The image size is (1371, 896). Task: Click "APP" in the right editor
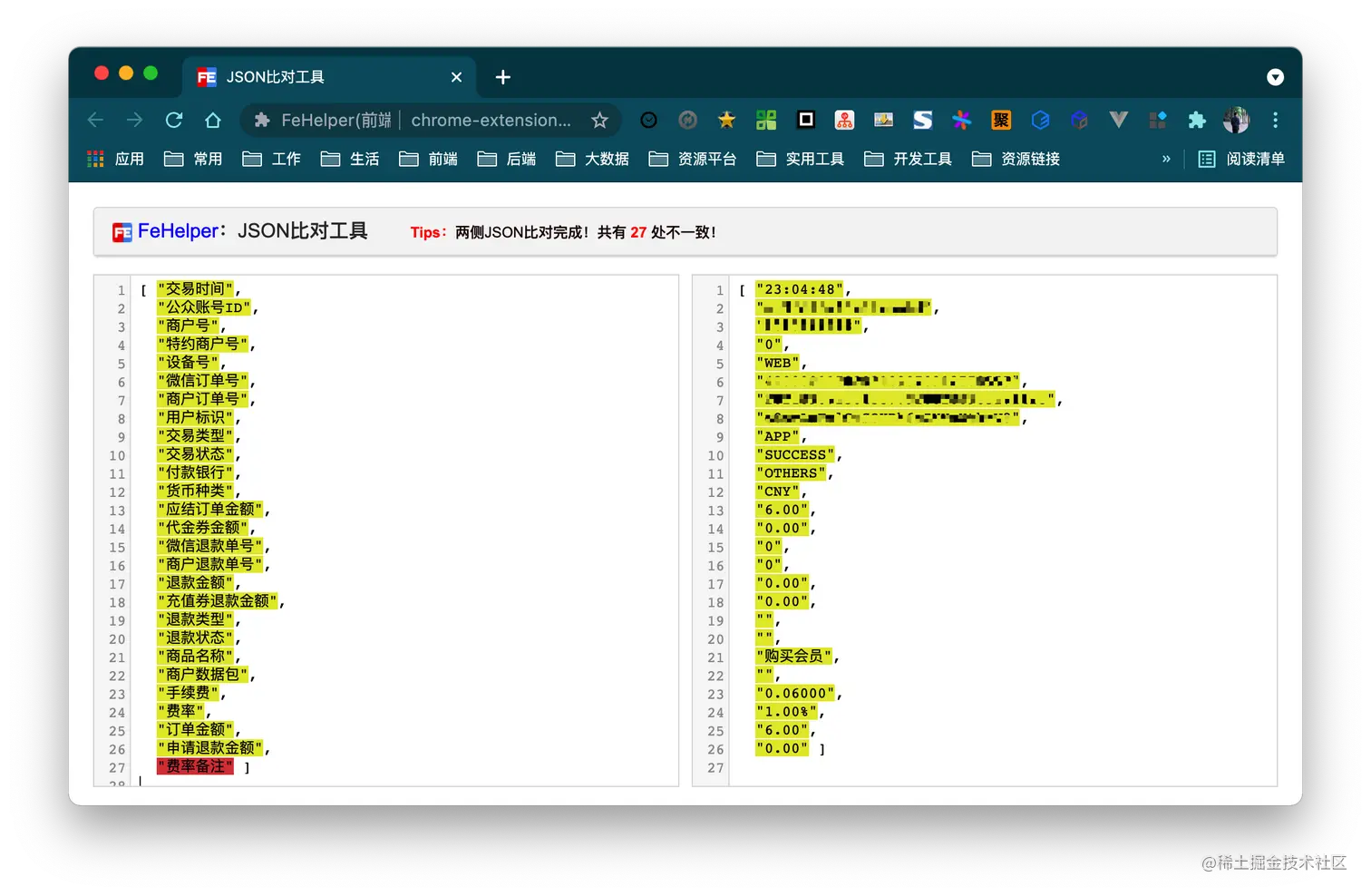tap(777, 436)
